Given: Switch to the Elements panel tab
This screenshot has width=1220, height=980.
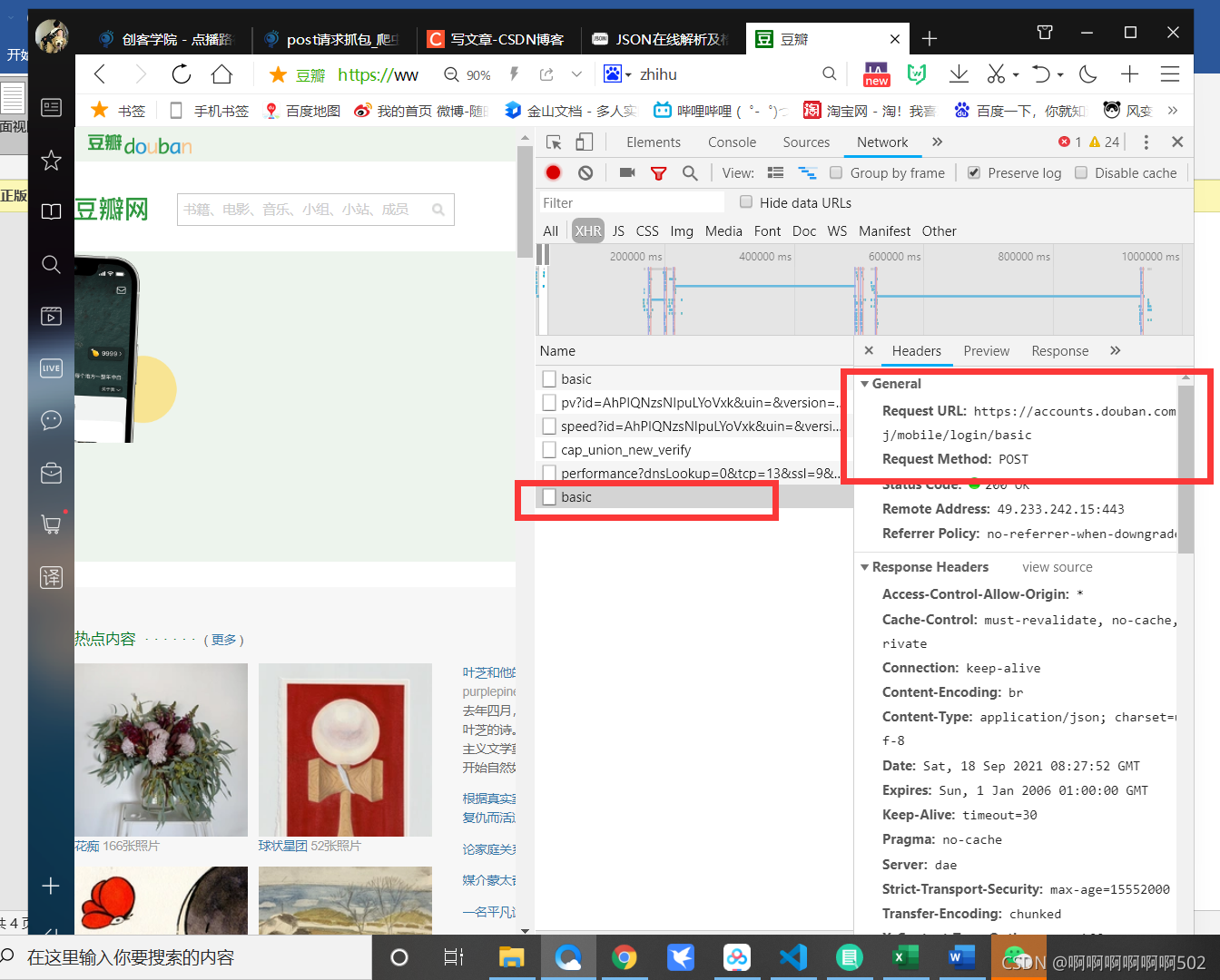Looking at the screenshot, I should click(654, 142).
